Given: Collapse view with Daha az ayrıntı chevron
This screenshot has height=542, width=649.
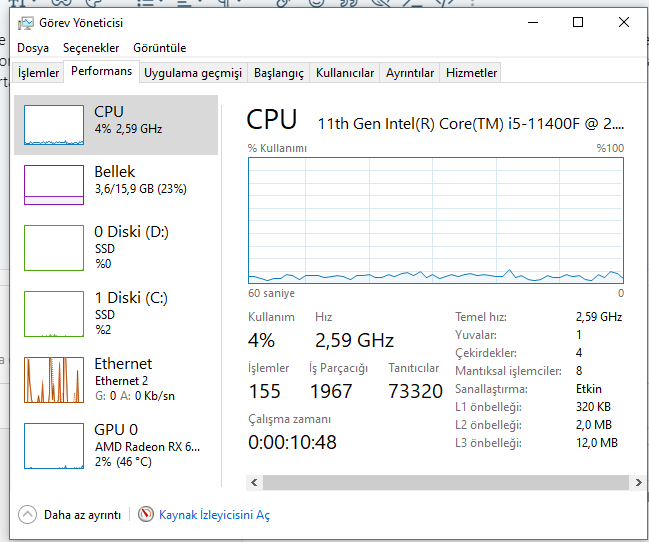Looking at the screenshot, I should point(27,514).
